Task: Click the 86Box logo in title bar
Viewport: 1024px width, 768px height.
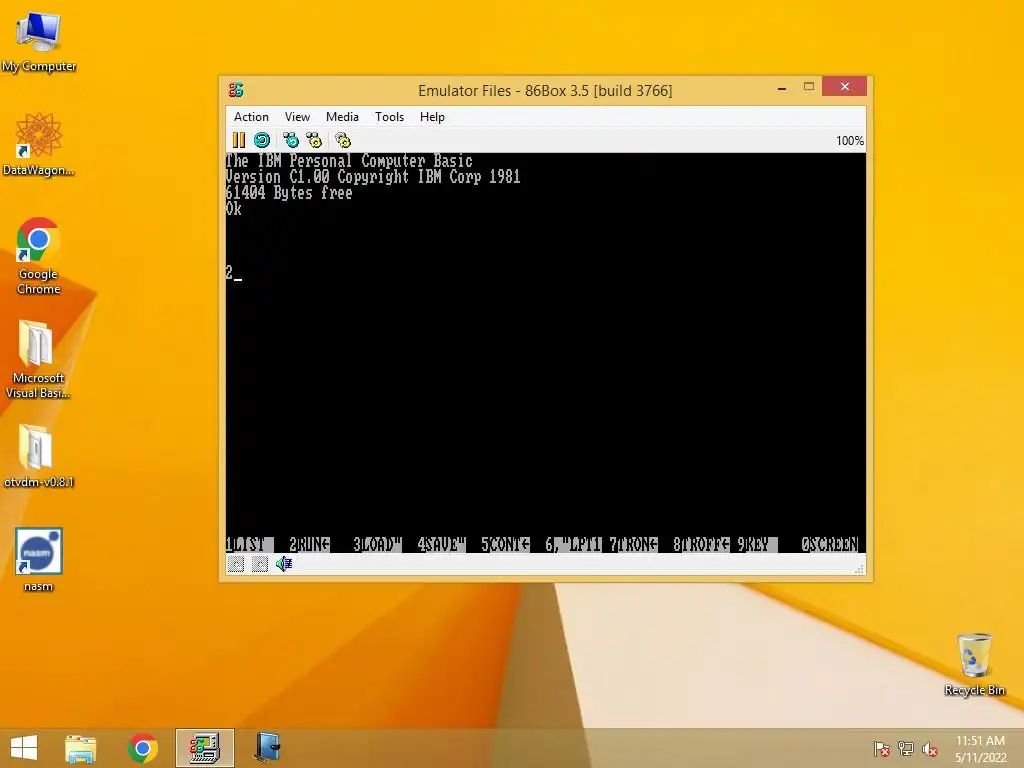Action: click(x=236, y=89)
